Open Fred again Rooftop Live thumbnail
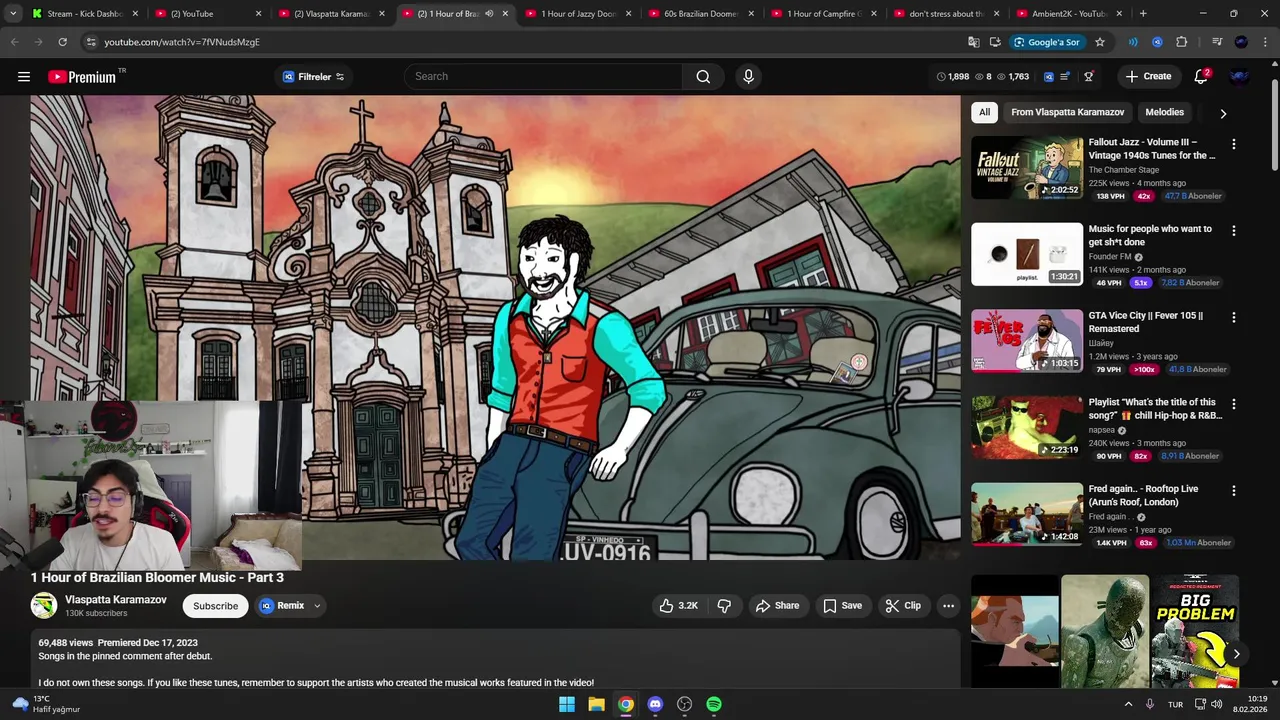The width and height of the screenshot is (1280, 720). click(1027, 514)
